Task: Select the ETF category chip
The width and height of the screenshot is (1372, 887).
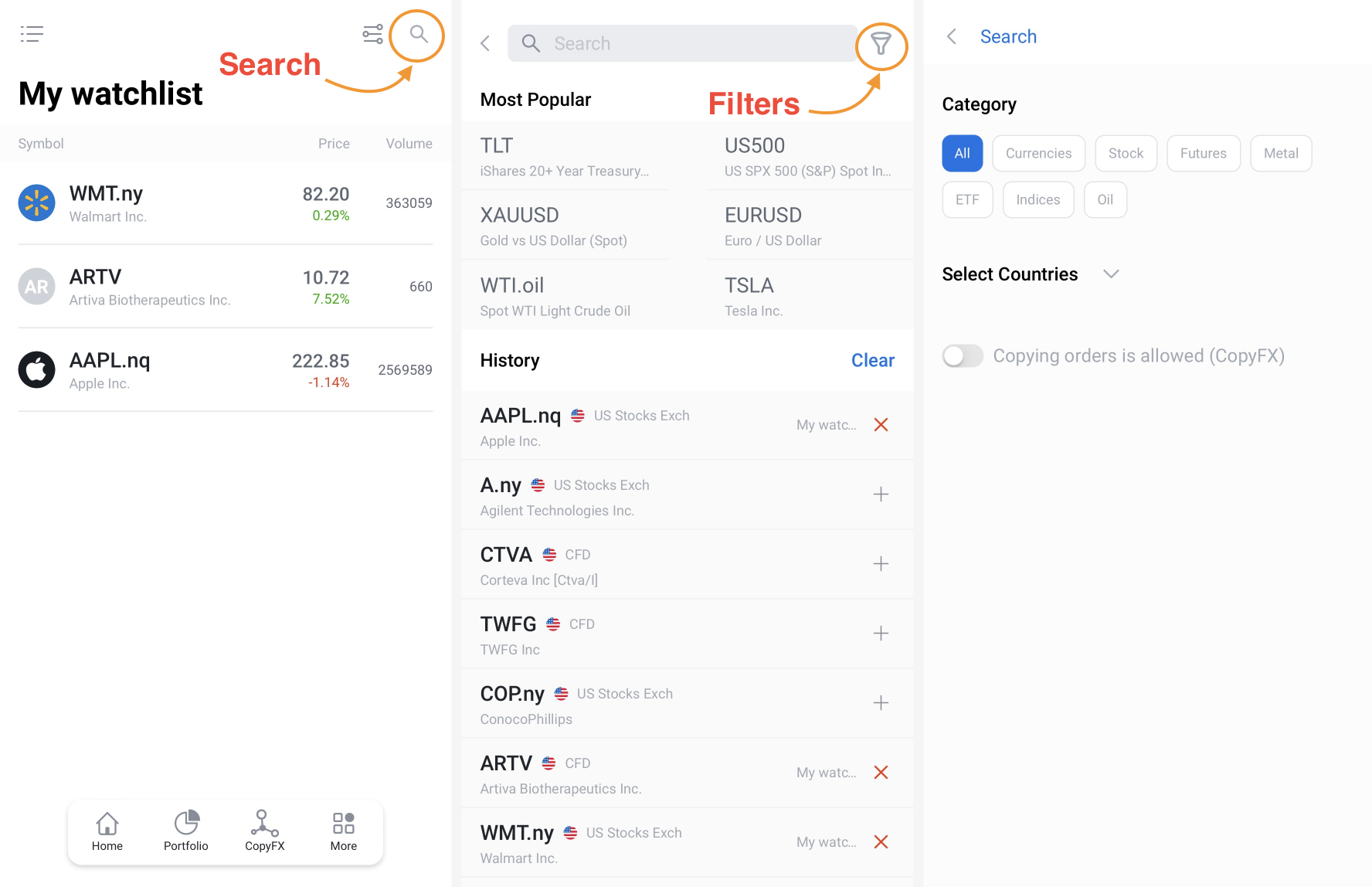Action: click(x=967, y=199)
